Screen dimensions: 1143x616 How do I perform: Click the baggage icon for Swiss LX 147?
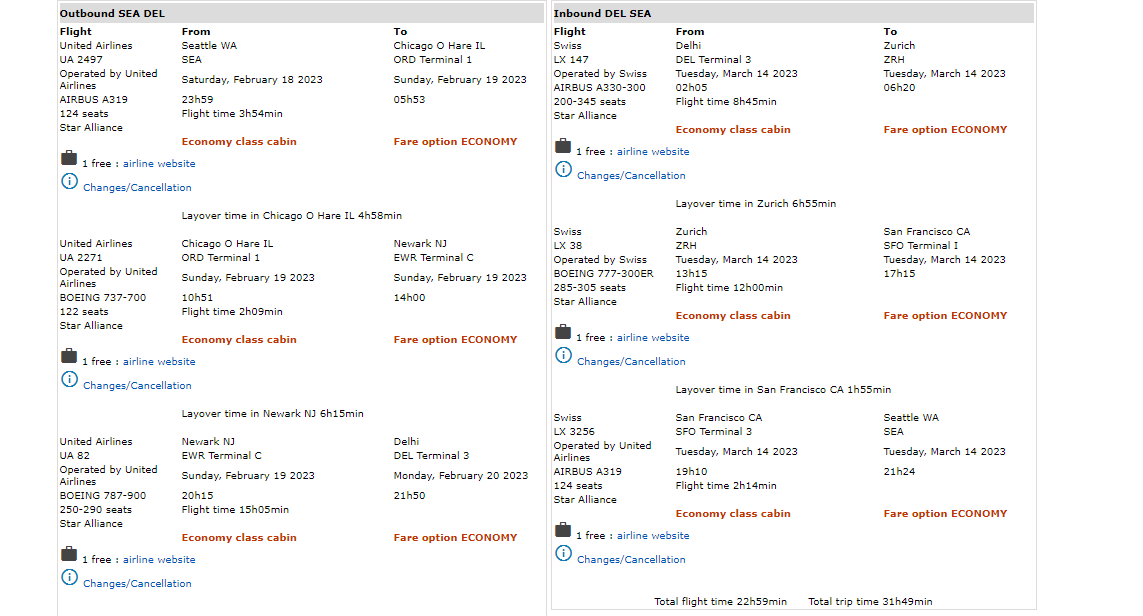(563, 146)
